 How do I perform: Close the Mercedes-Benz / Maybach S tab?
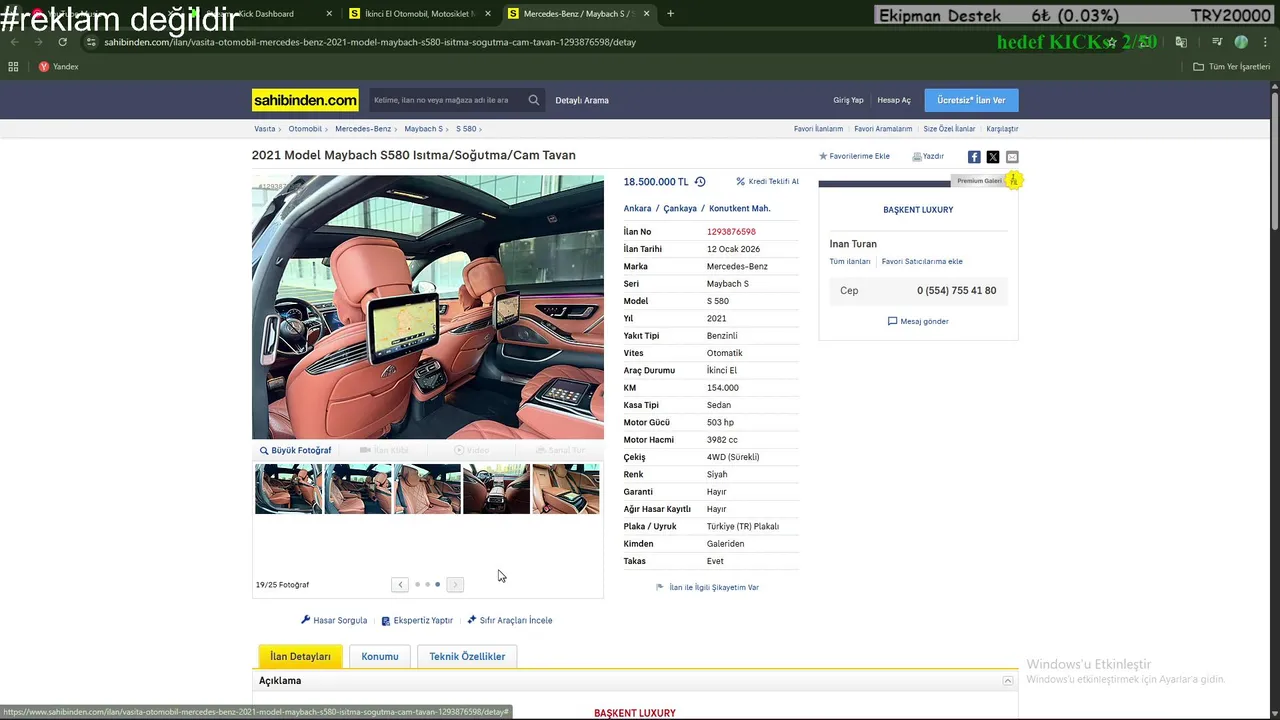(x=647, y=14)
